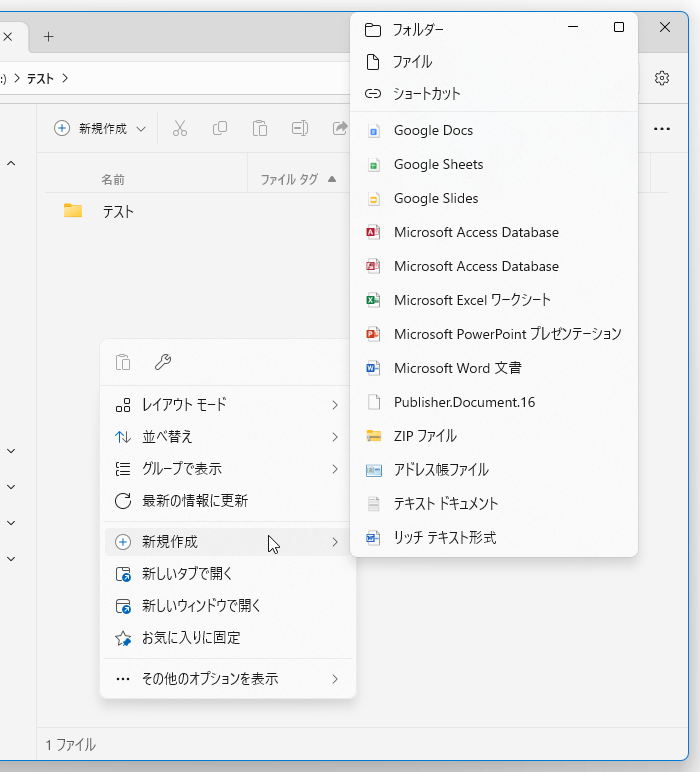Create Microsoft Excel ワークシート

click(x=494, y=300)
